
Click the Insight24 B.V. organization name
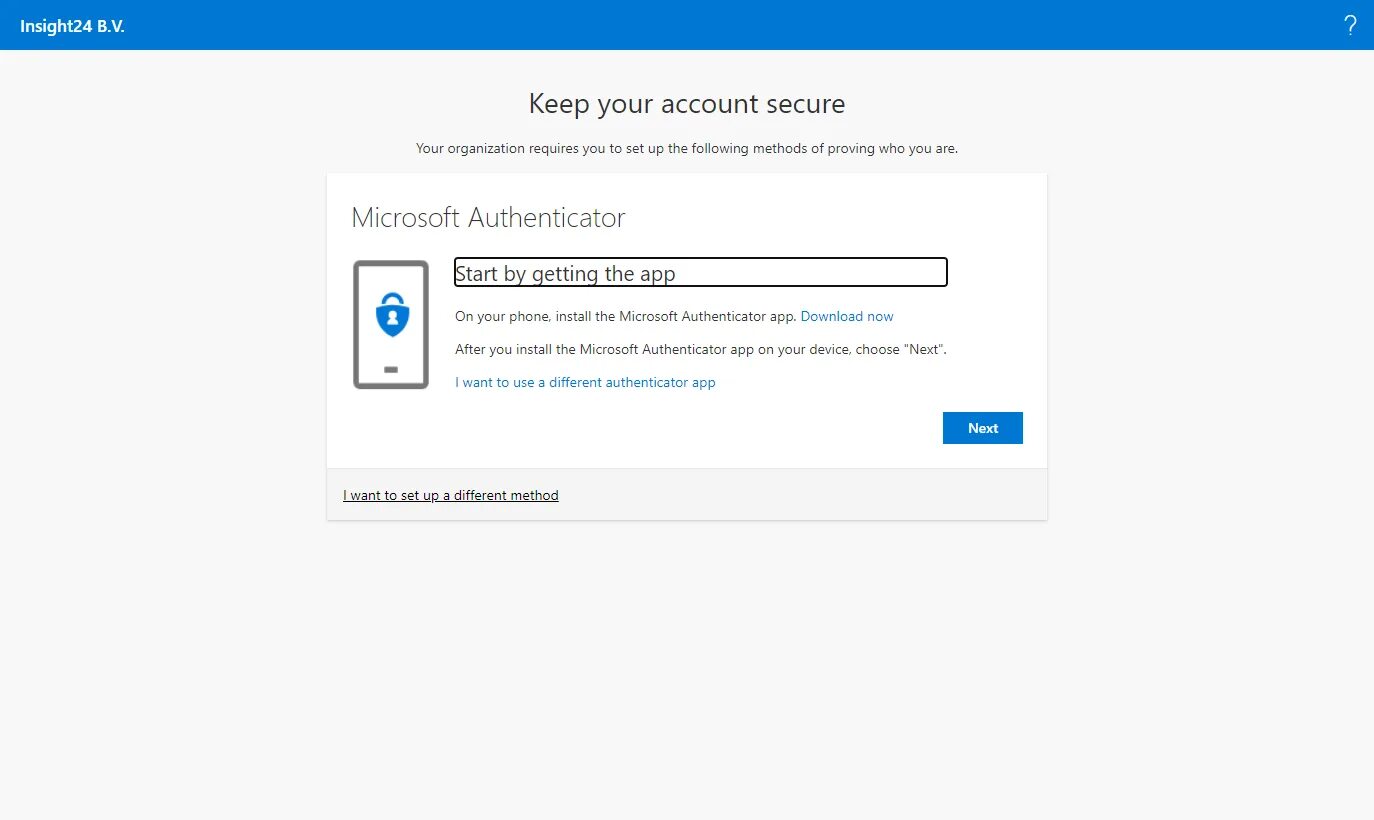pos(72,26)
